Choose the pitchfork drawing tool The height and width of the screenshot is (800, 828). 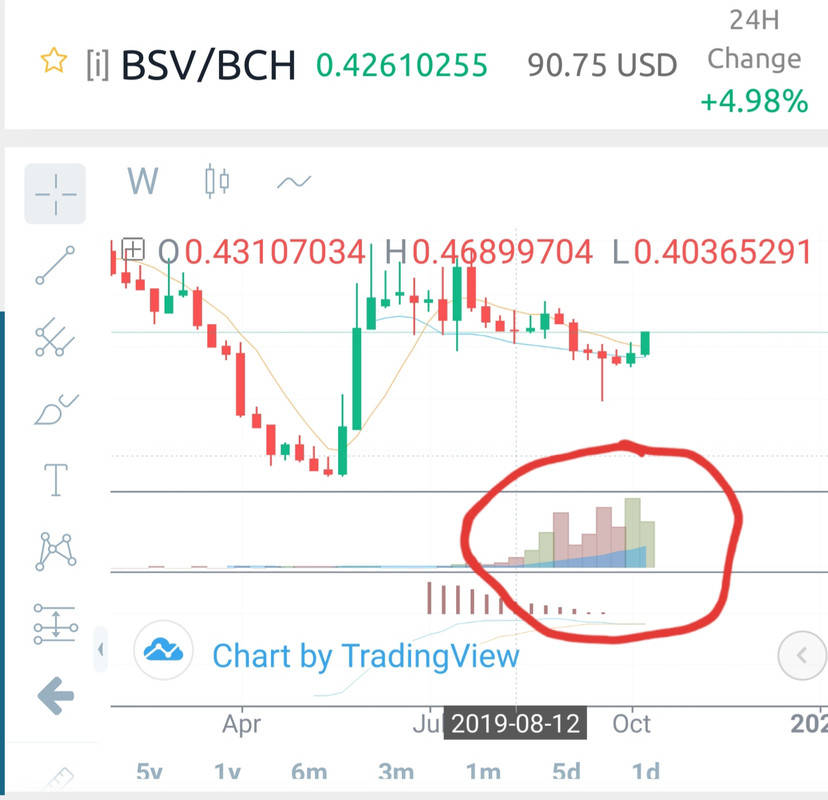tap(55, 337)
